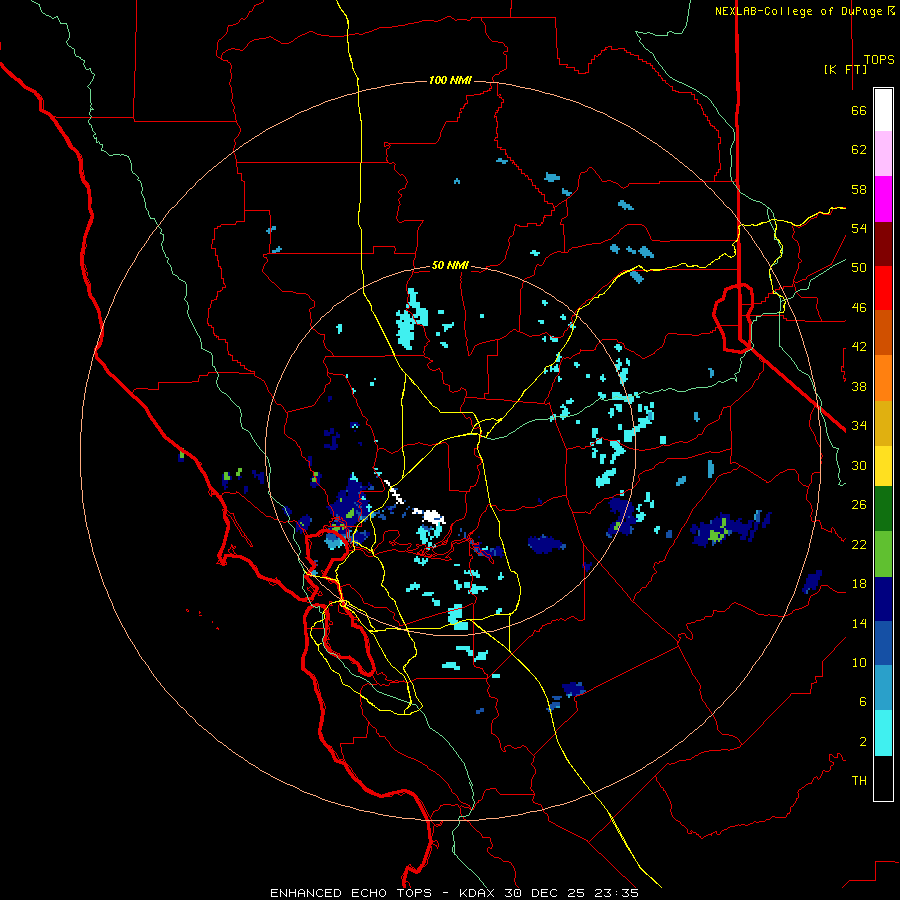The image size is (900, 900).
Task: Click the '26' legend value
Action: (x=859, y=505)
